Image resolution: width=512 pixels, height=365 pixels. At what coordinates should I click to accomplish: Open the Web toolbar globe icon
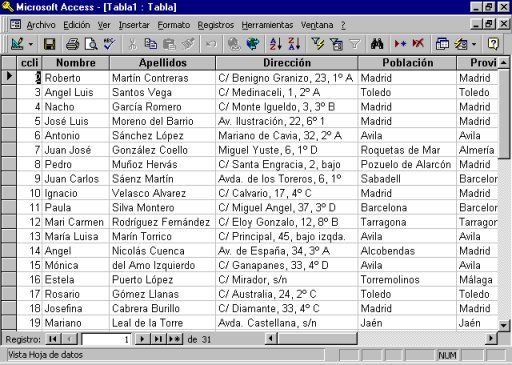[x=253, y=44]
